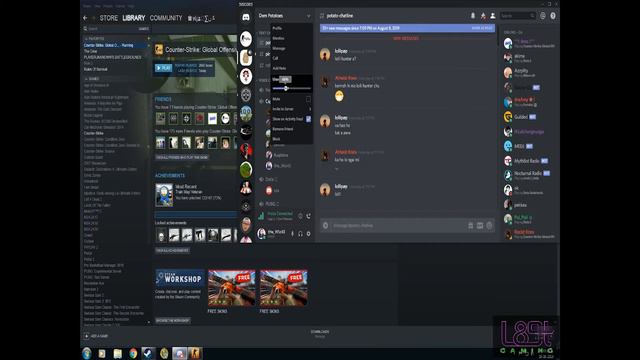This screenshot has width=640, height=360.
Task: Open Steam username menu next to Community
Action: coord(201,18)
